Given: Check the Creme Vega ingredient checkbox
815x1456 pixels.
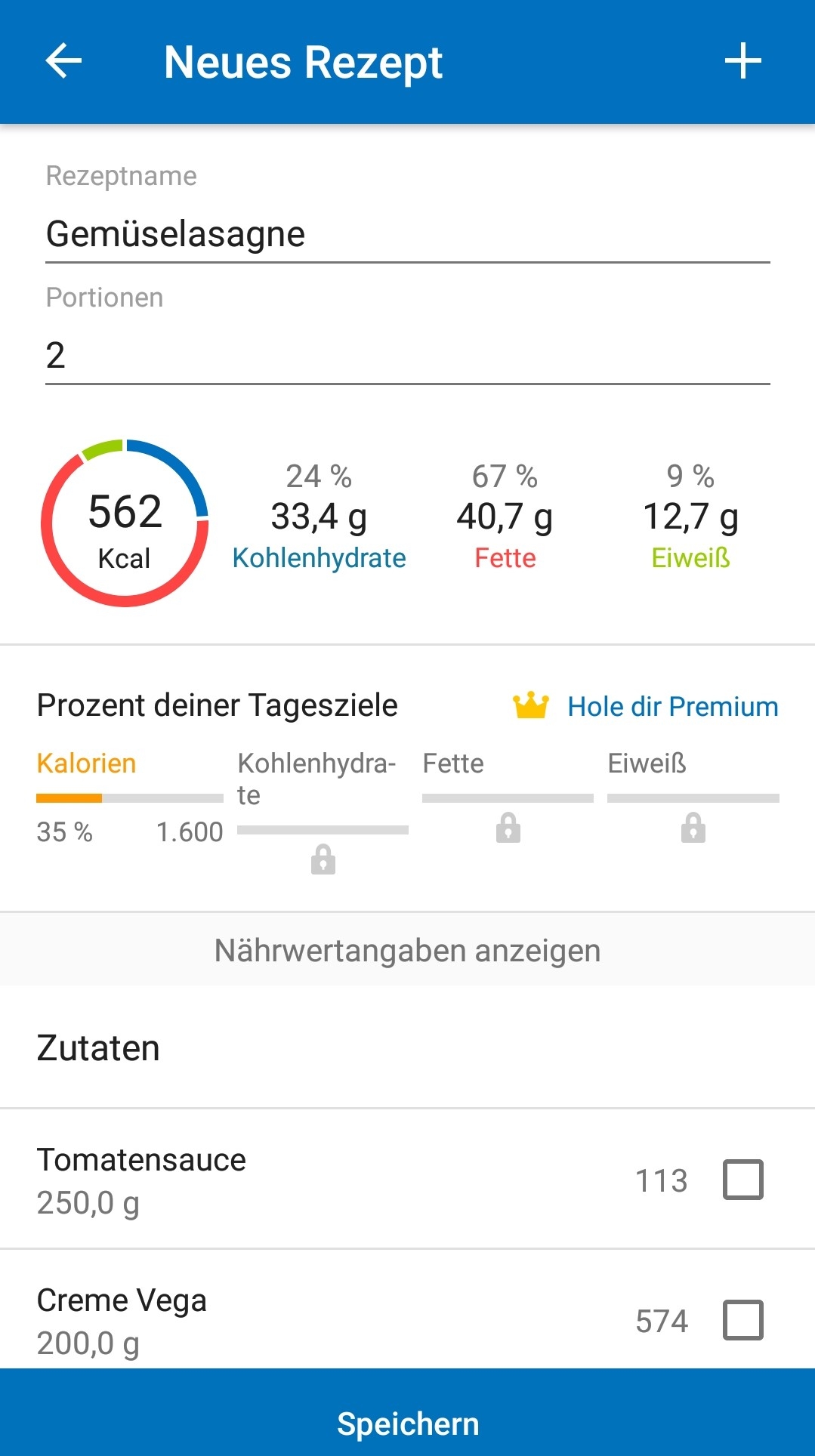Looking at the screenshot, I should click(x=742, y=1320).
